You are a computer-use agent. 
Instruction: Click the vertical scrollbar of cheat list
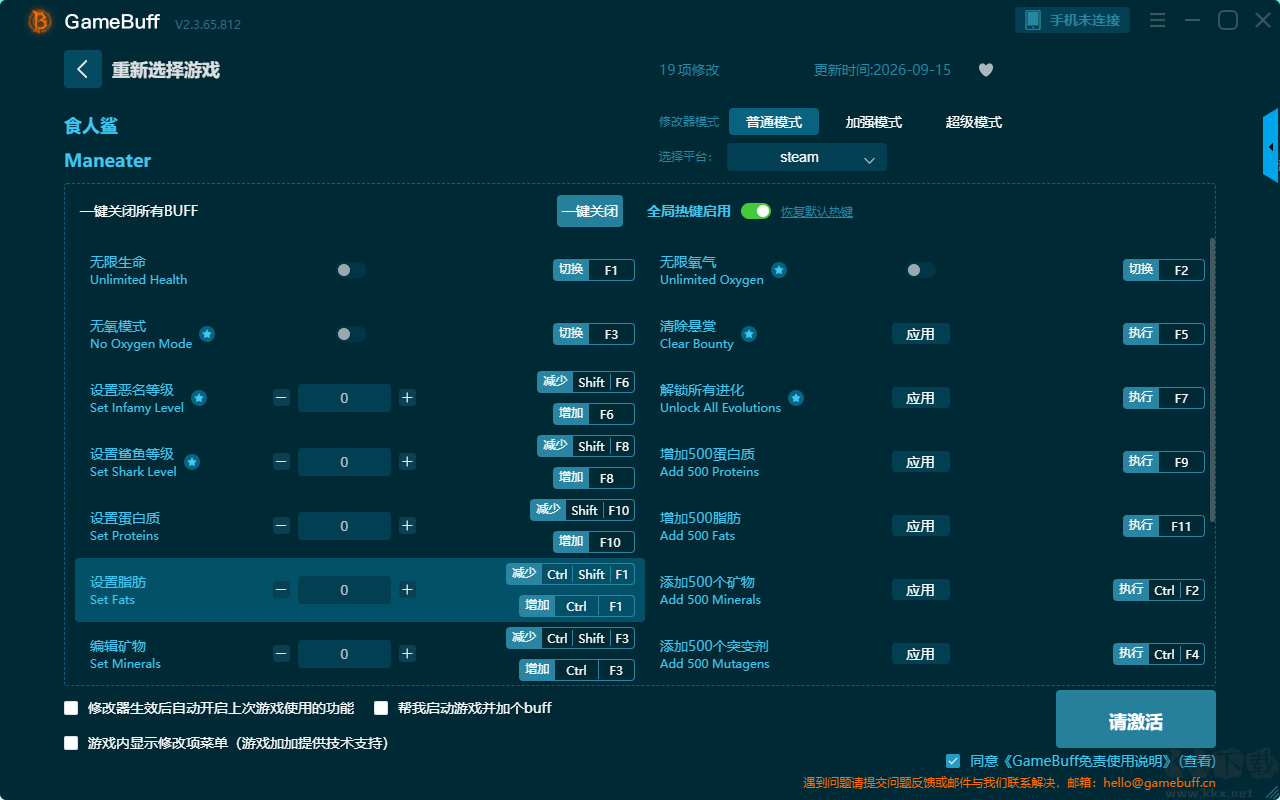[1213, 379]
